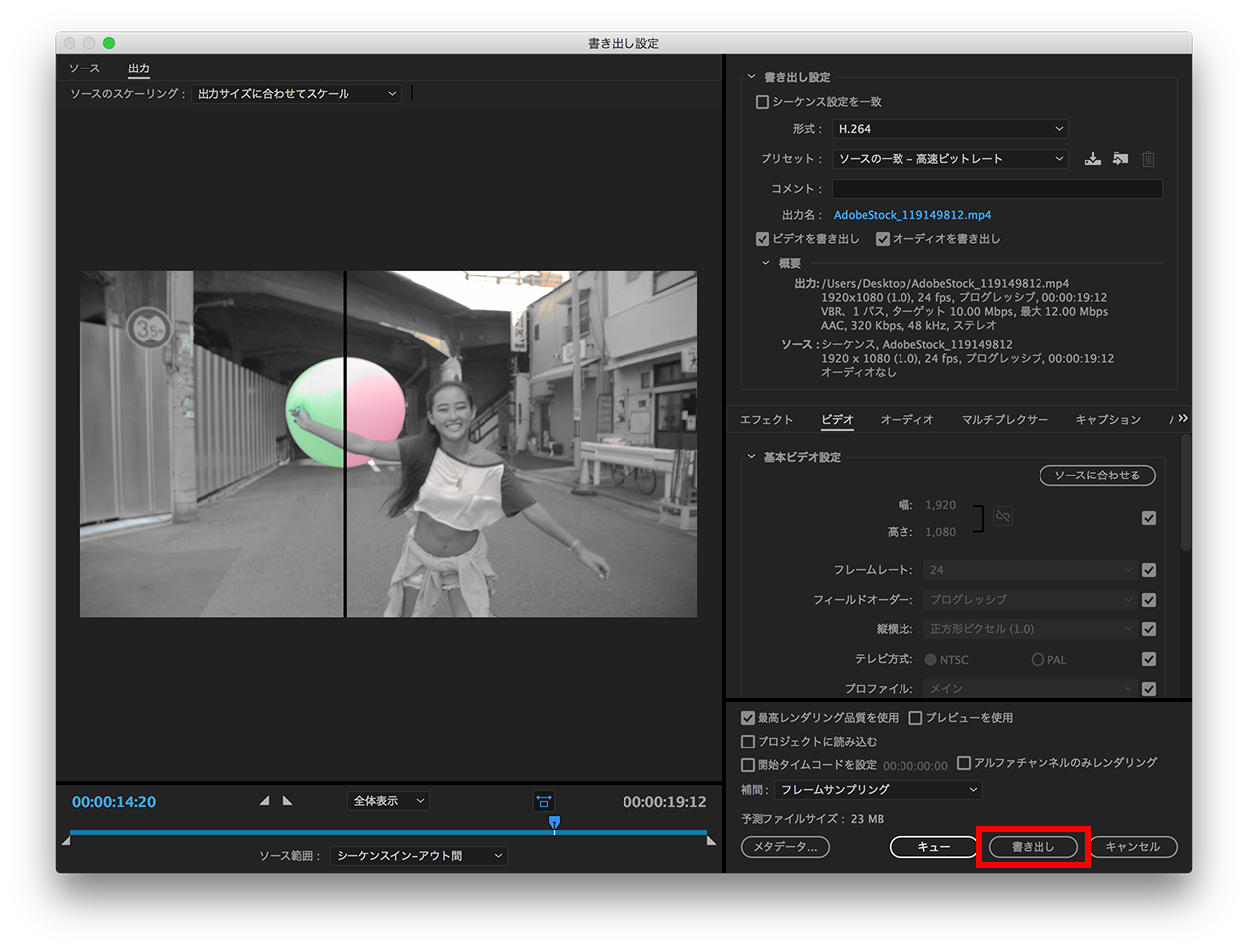The width and height of the screenshot is (1248, 952).
Task: Collapse the 書き出し設定 section
Action: coord(751,77)
